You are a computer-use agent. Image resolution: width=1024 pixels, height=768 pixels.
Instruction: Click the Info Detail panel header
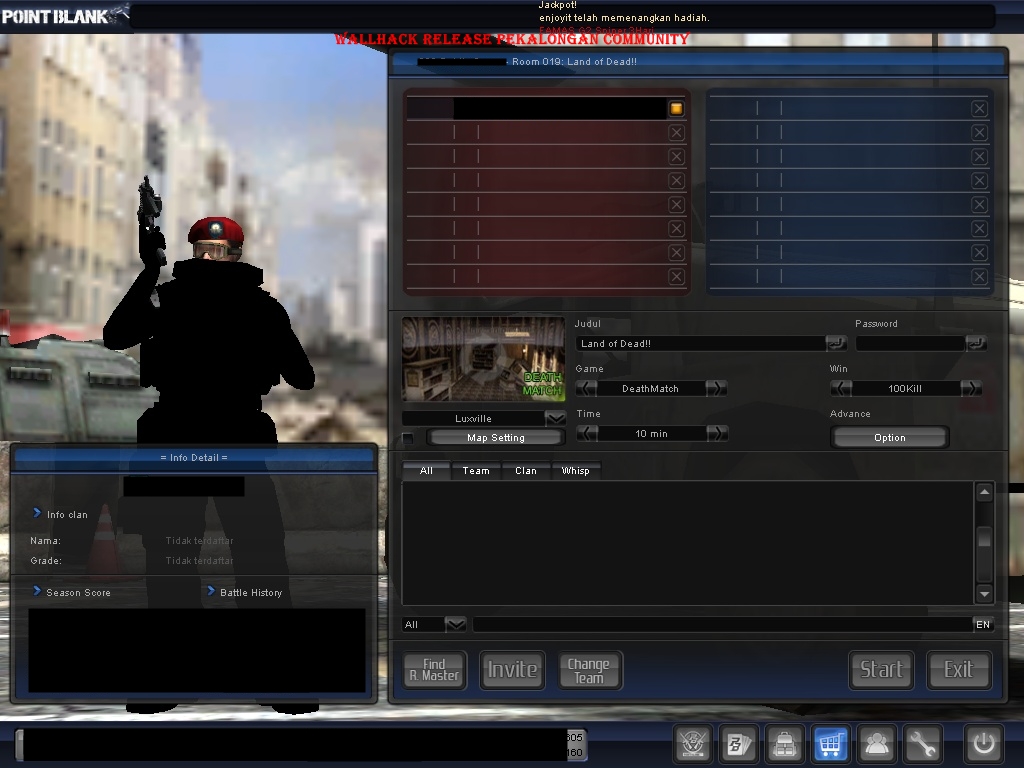[x=194, y=457]
